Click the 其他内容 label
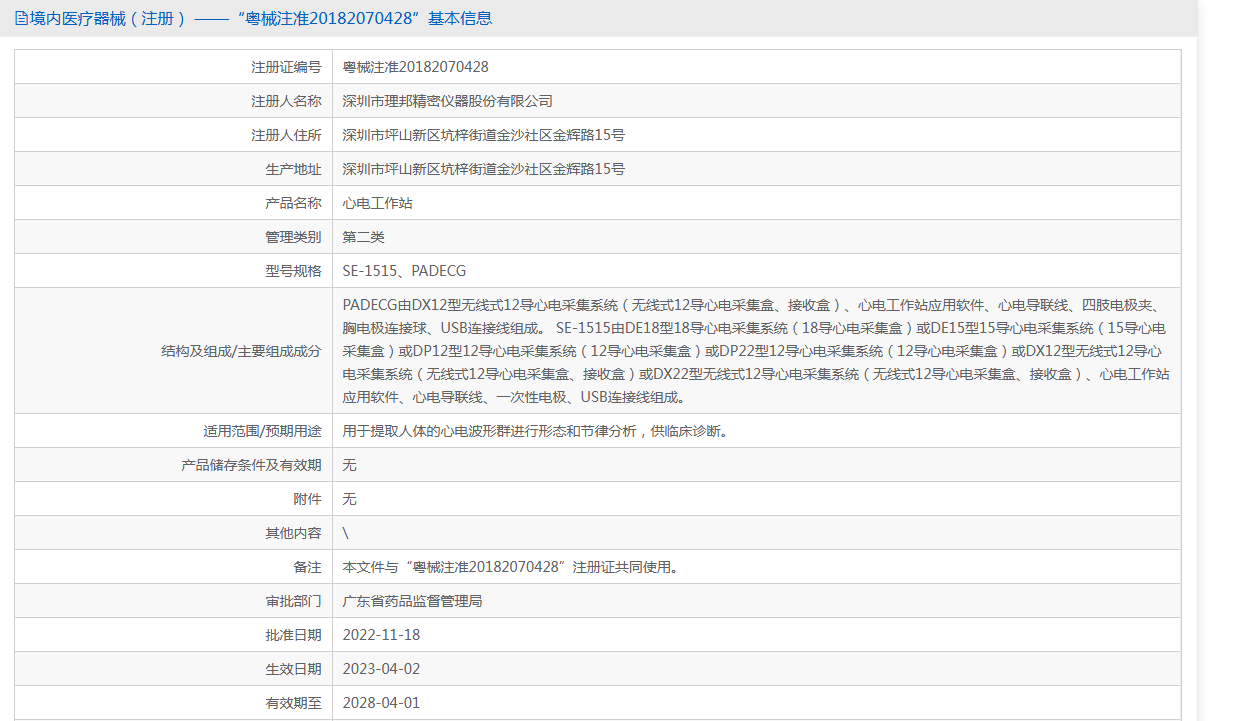 [293, 533]
